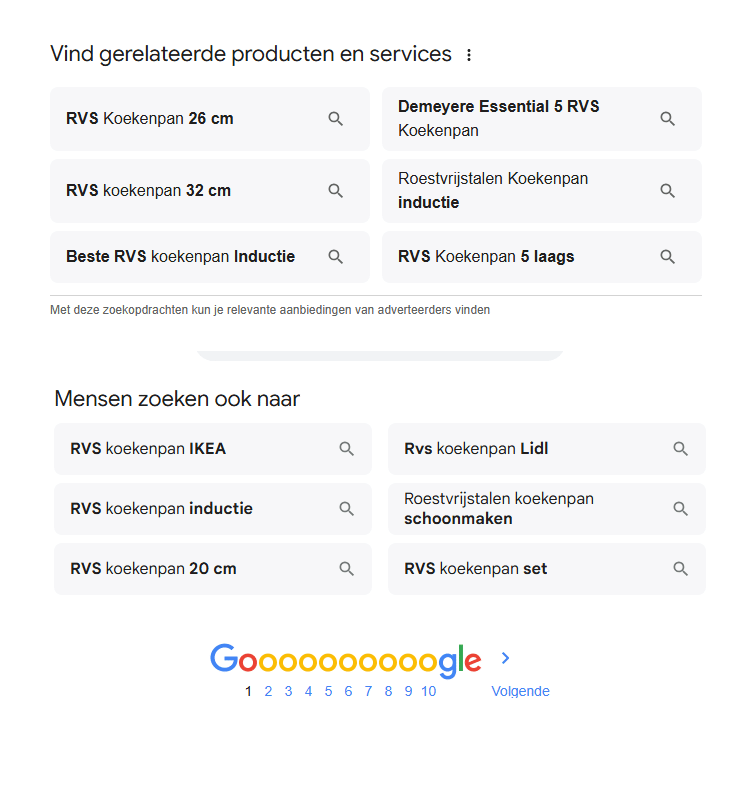This screenshot has height=802, width=744.
Task: Click the magnifier icon on 'Beste RVS koekenpan Inductie'
Action: tap(336, 256)
